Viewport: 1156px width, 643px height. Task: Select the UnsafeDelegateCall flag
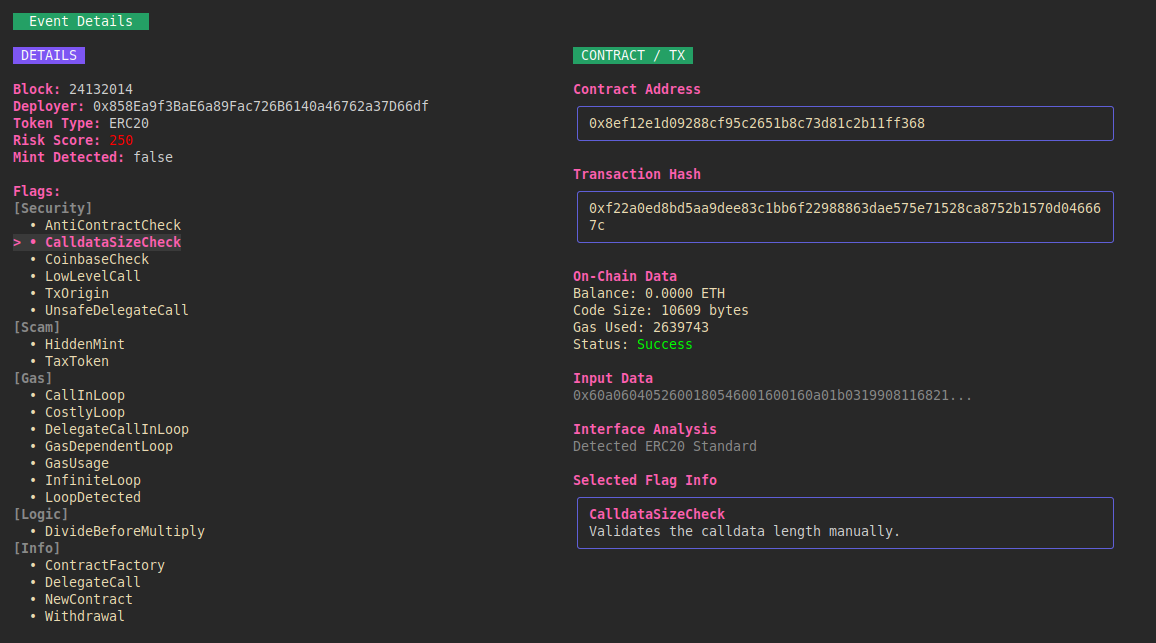116,309
